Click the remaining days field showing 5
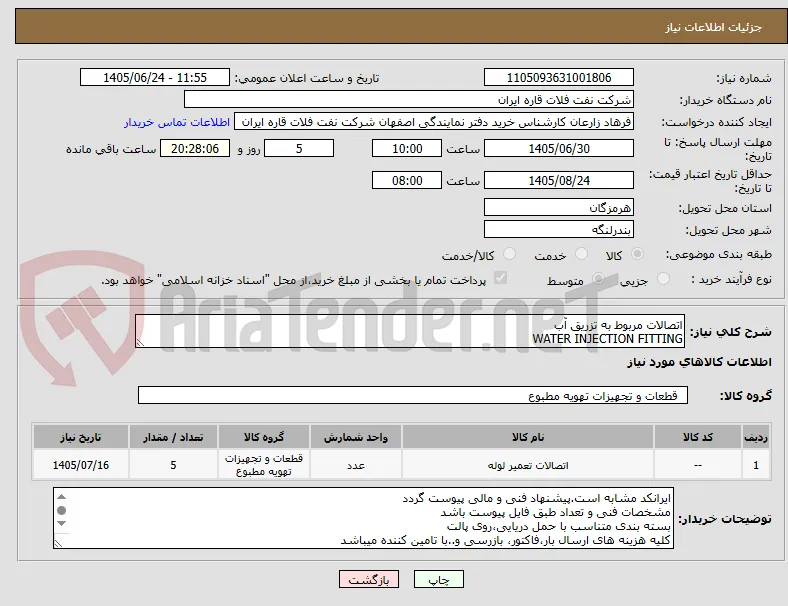788x606 pixels. point(299,149)
